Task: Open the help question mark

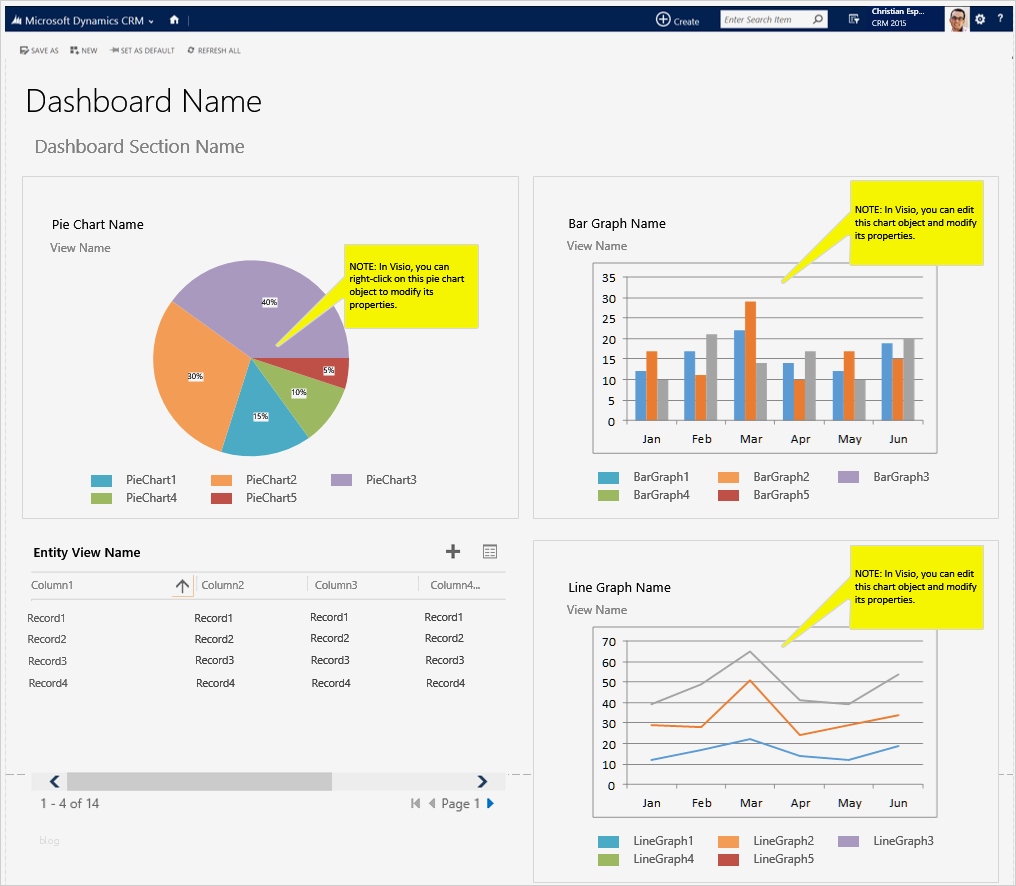Action: click(x=1000, y=20)
